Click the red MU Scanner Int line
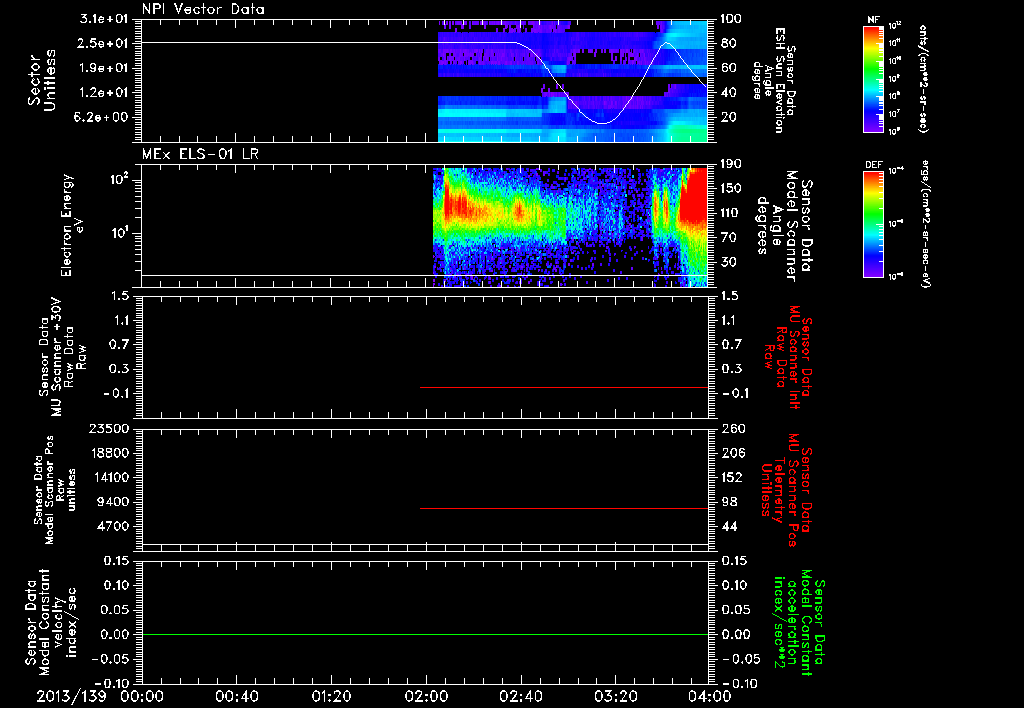1024x708 pixels. [x=564, y=387]
